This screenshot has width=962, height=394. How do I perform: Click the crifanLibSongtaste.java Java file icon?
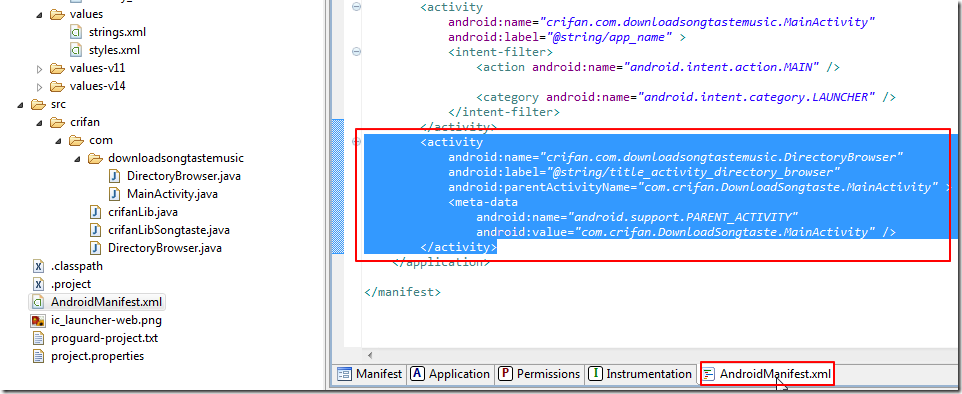point(95,231)
